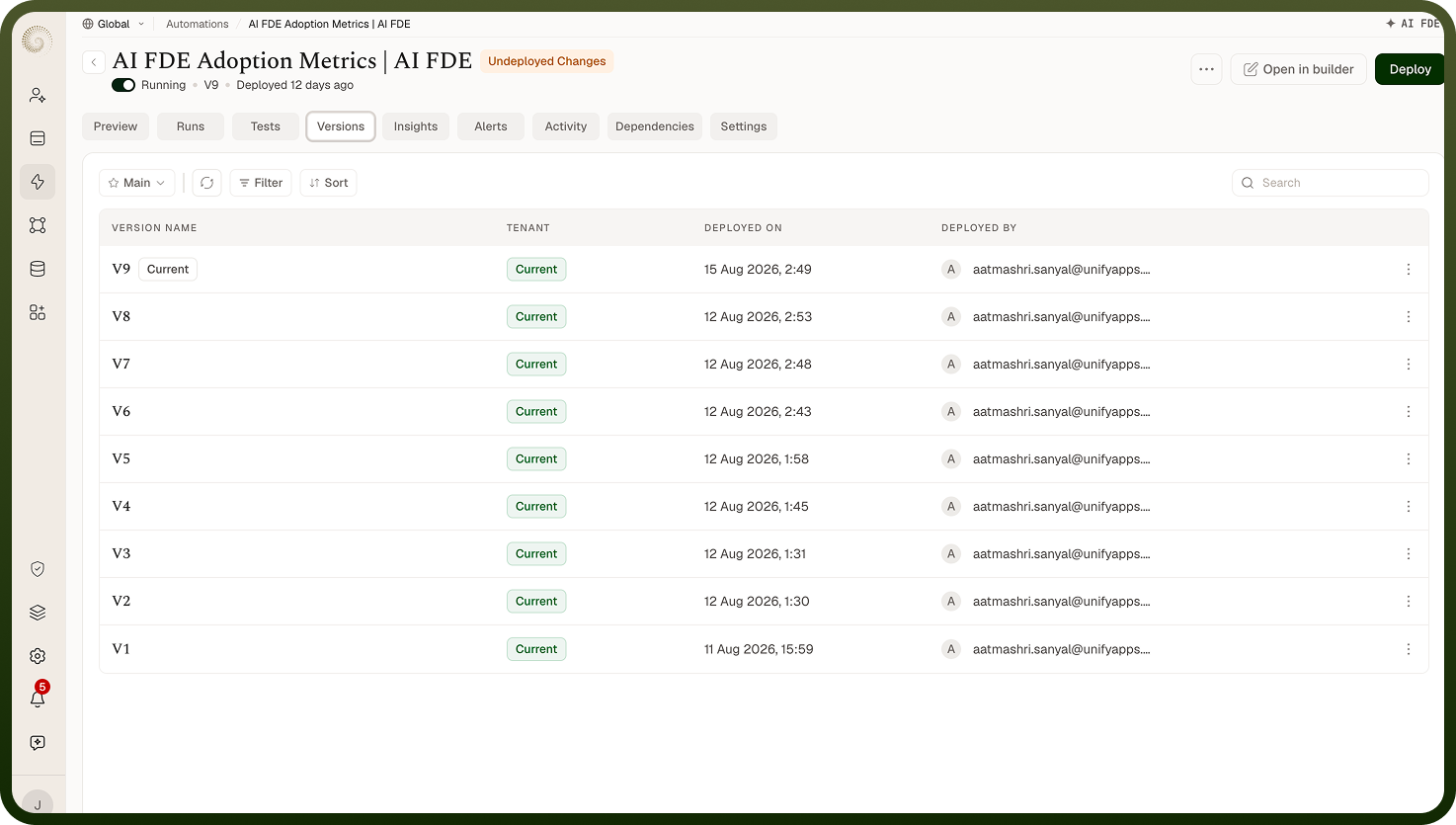This screenshot has width=1456, height=825.
Task: Open three-dot menu for V7 row
Action: [1409, 365]
